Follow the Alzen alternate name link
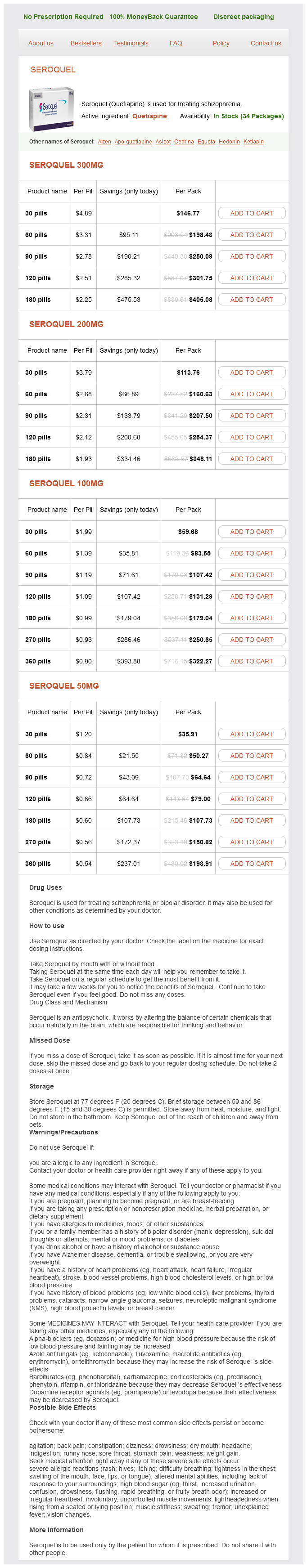 105,142
